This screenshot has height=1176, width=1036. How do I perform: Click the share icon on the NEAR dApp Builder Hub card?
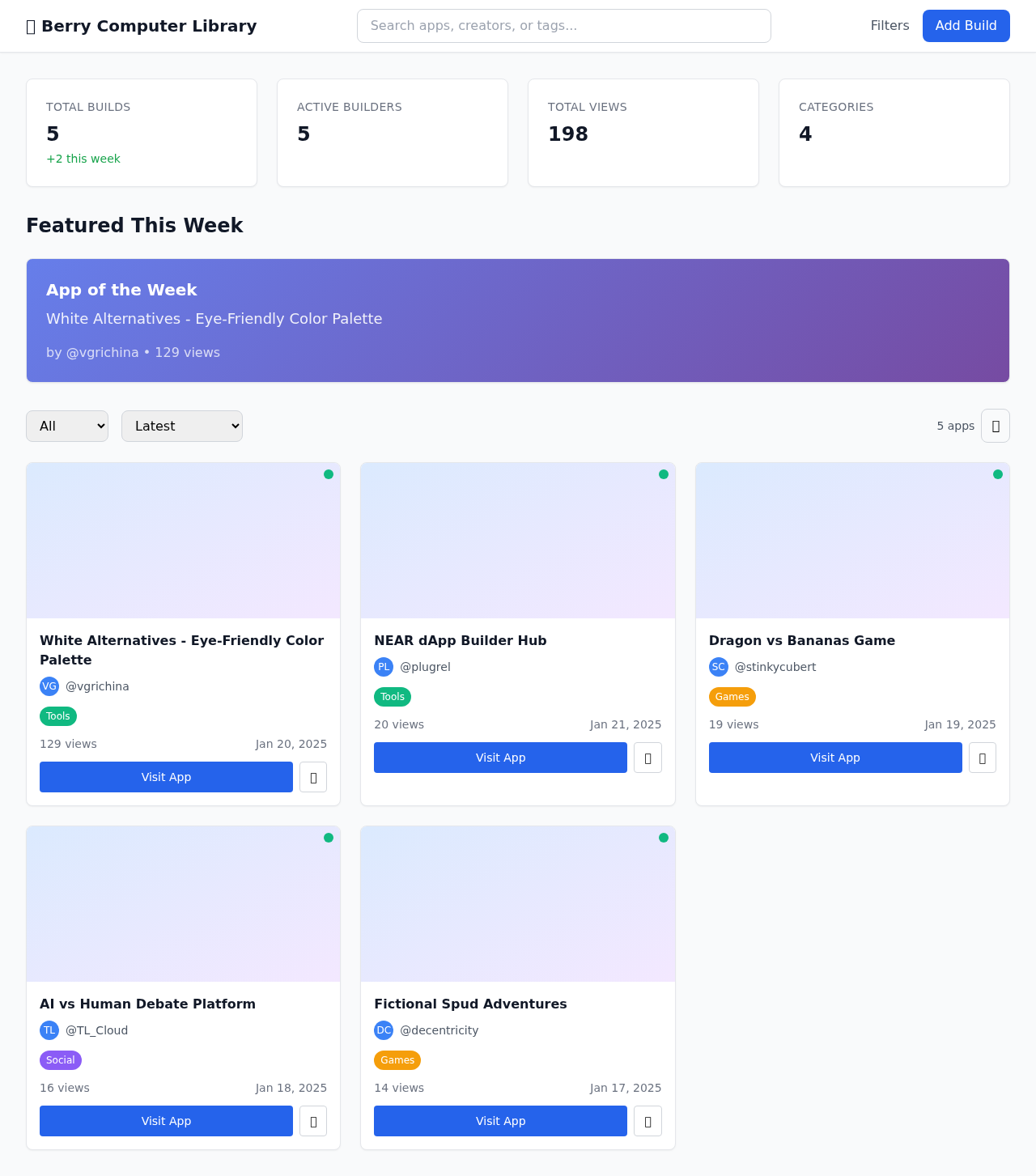(647, 758)
